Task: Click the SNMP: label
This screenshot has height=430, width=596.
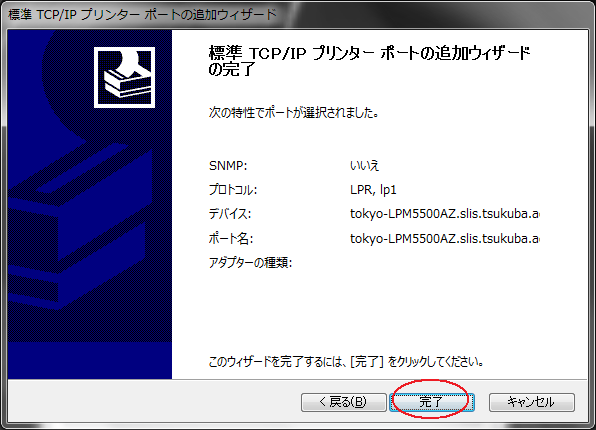Action: [228, 166]
